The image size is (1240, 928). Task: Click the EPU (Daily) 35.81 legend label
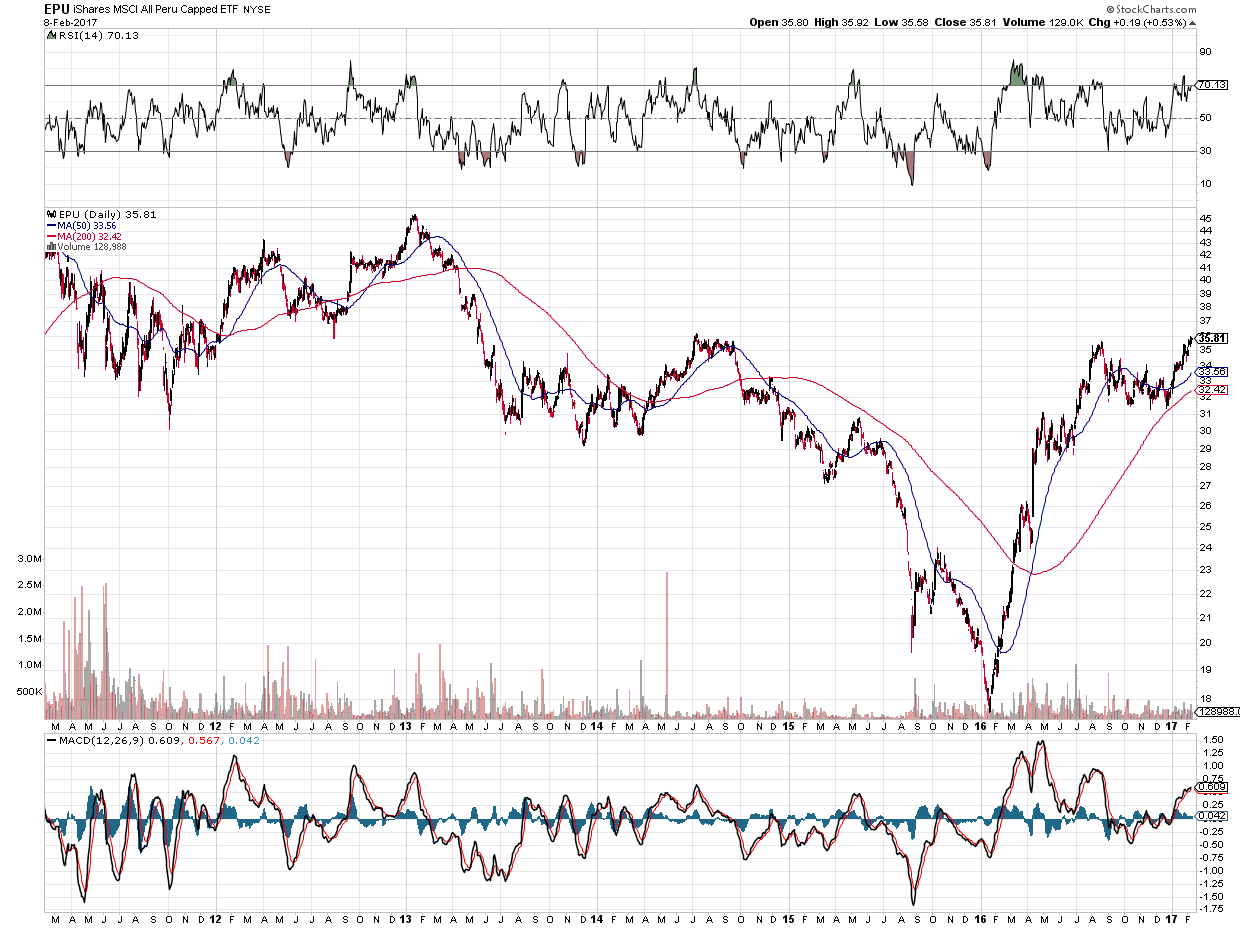(106, 214)
